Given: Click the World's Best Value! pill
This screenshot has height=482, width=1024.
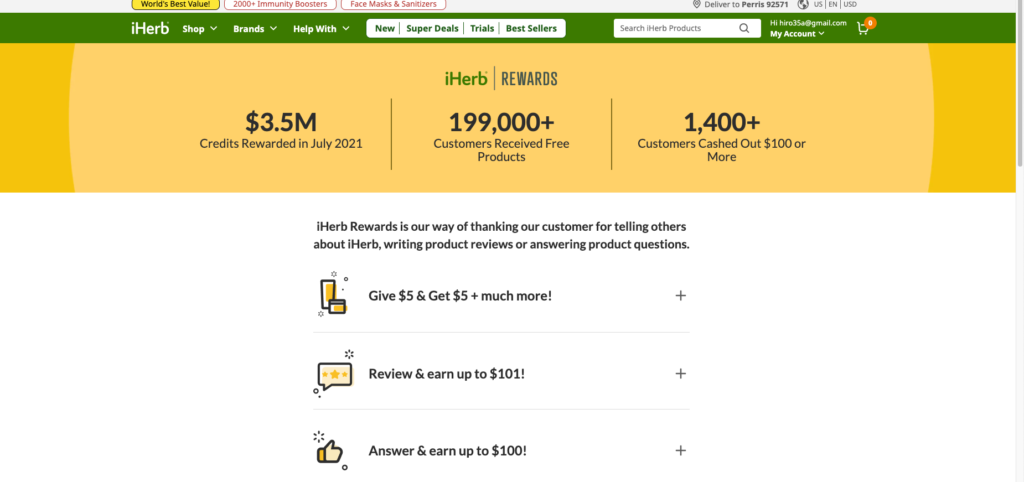Looking at the screenshot, I should pos(176,4).
